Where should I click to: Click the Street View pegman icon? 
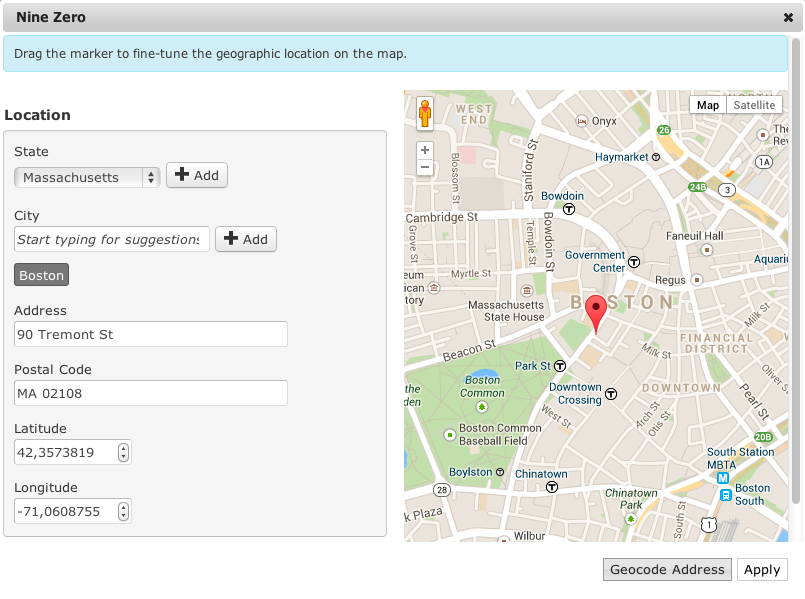pyautogui.click(x=425, y=114)
